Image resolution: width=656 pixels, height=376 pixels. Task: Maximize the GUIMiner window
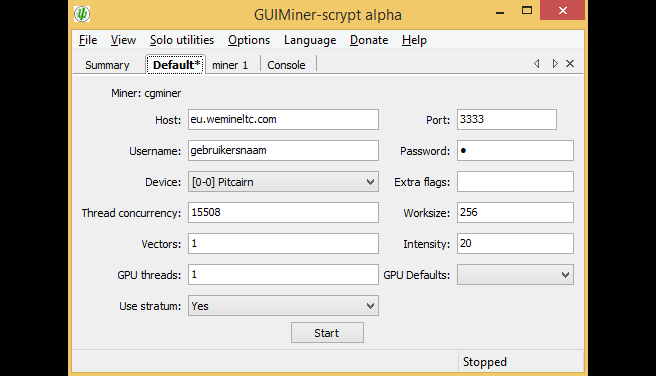(x=527, y=10)
